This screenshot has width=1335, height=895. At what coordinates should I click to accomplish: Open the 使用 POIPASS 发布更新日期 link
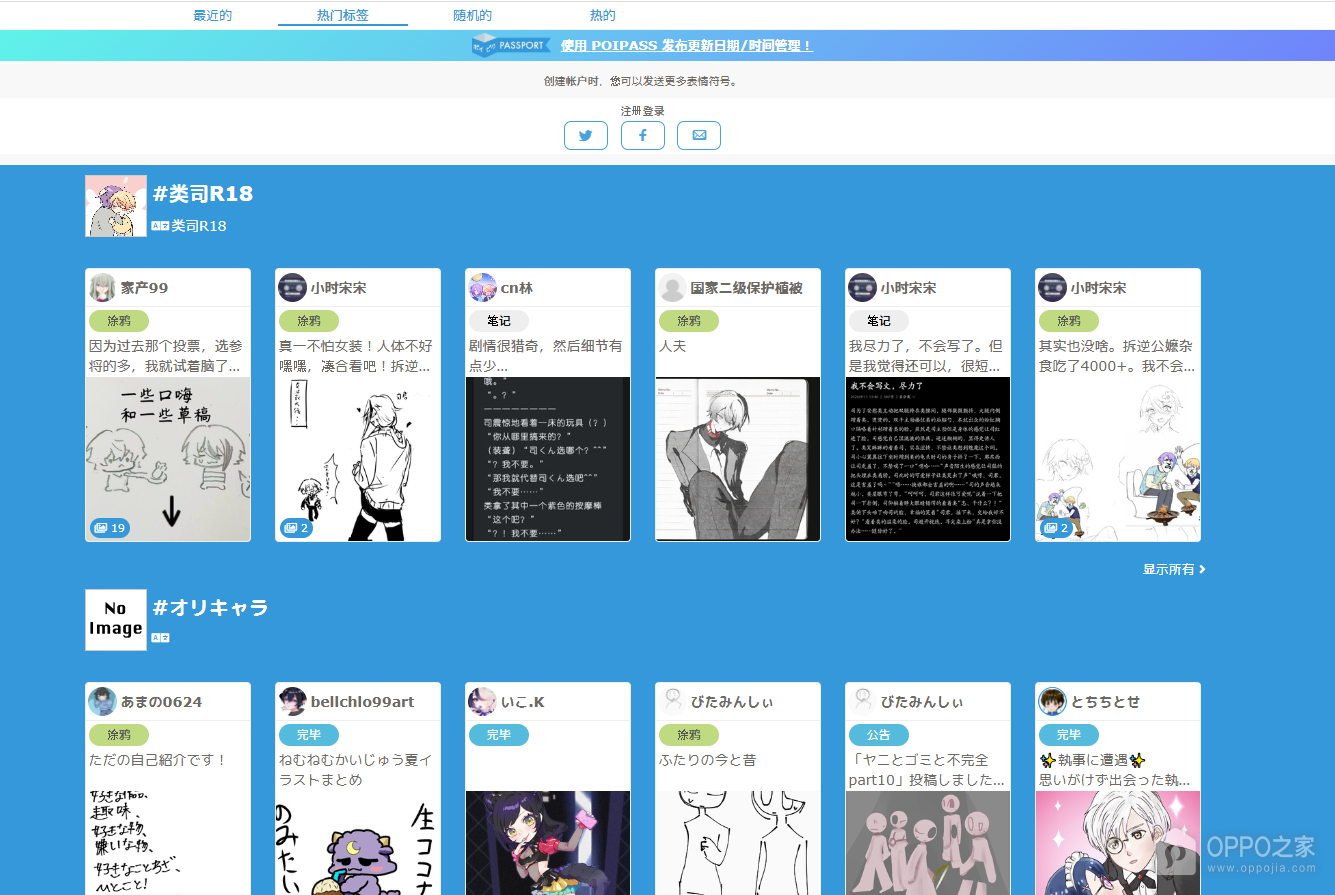pyautogui.click(x=687, y=46)
